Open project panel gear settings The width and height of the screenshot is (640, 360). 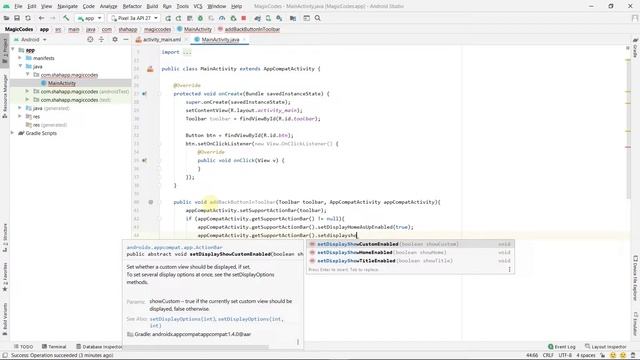[x=115, y=40]
